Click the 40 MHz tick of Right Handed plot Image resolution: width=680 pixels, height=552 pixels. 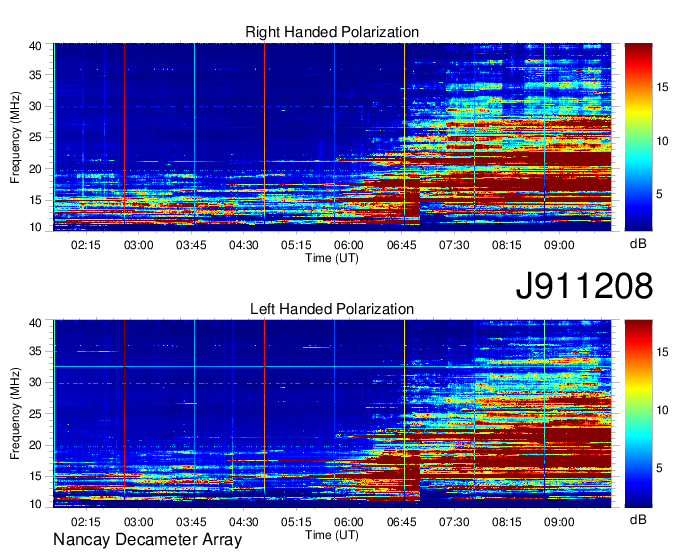point(35,46)
